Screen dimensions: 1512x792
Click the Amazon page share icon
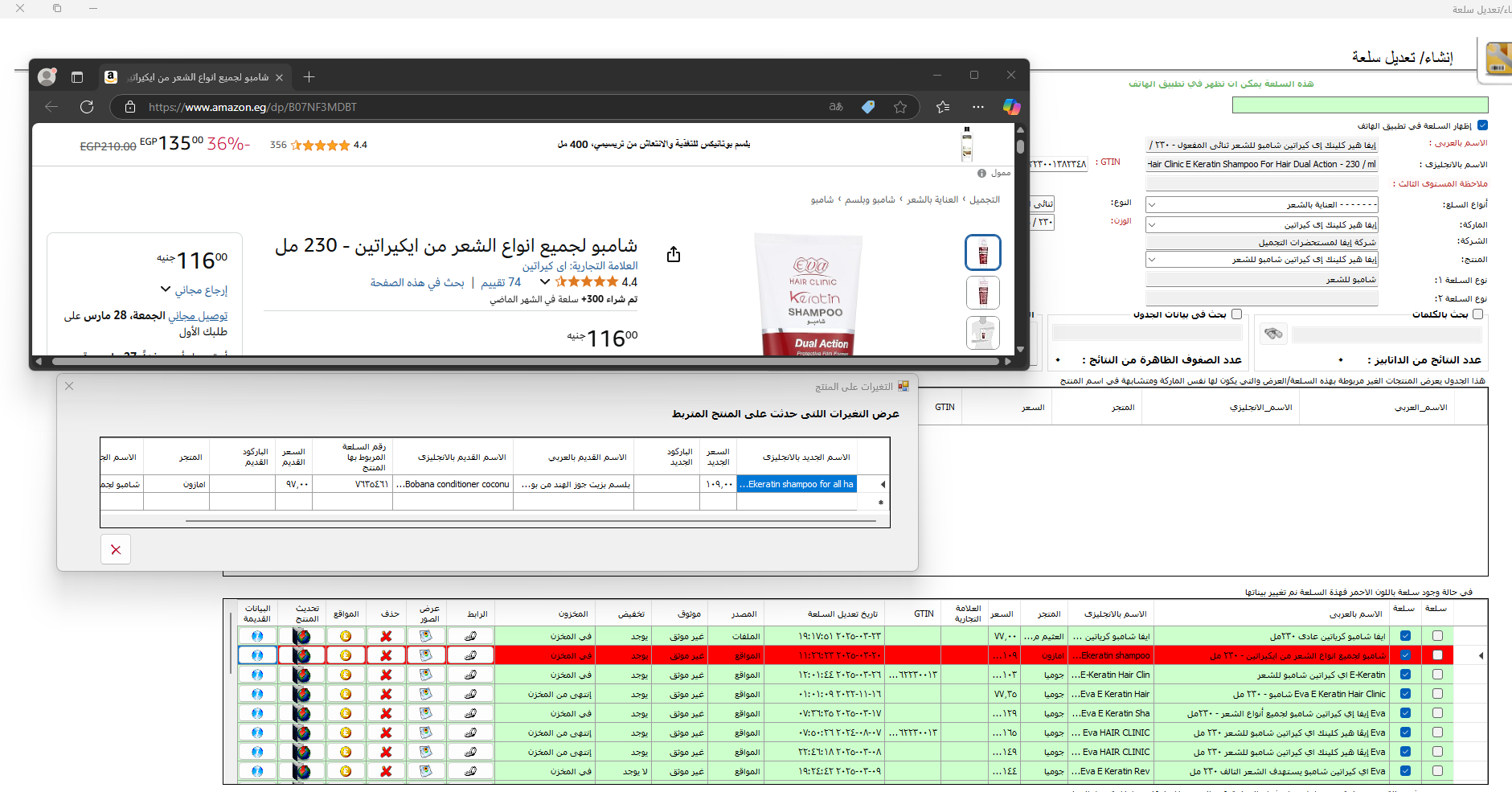[x=674, y=255]
